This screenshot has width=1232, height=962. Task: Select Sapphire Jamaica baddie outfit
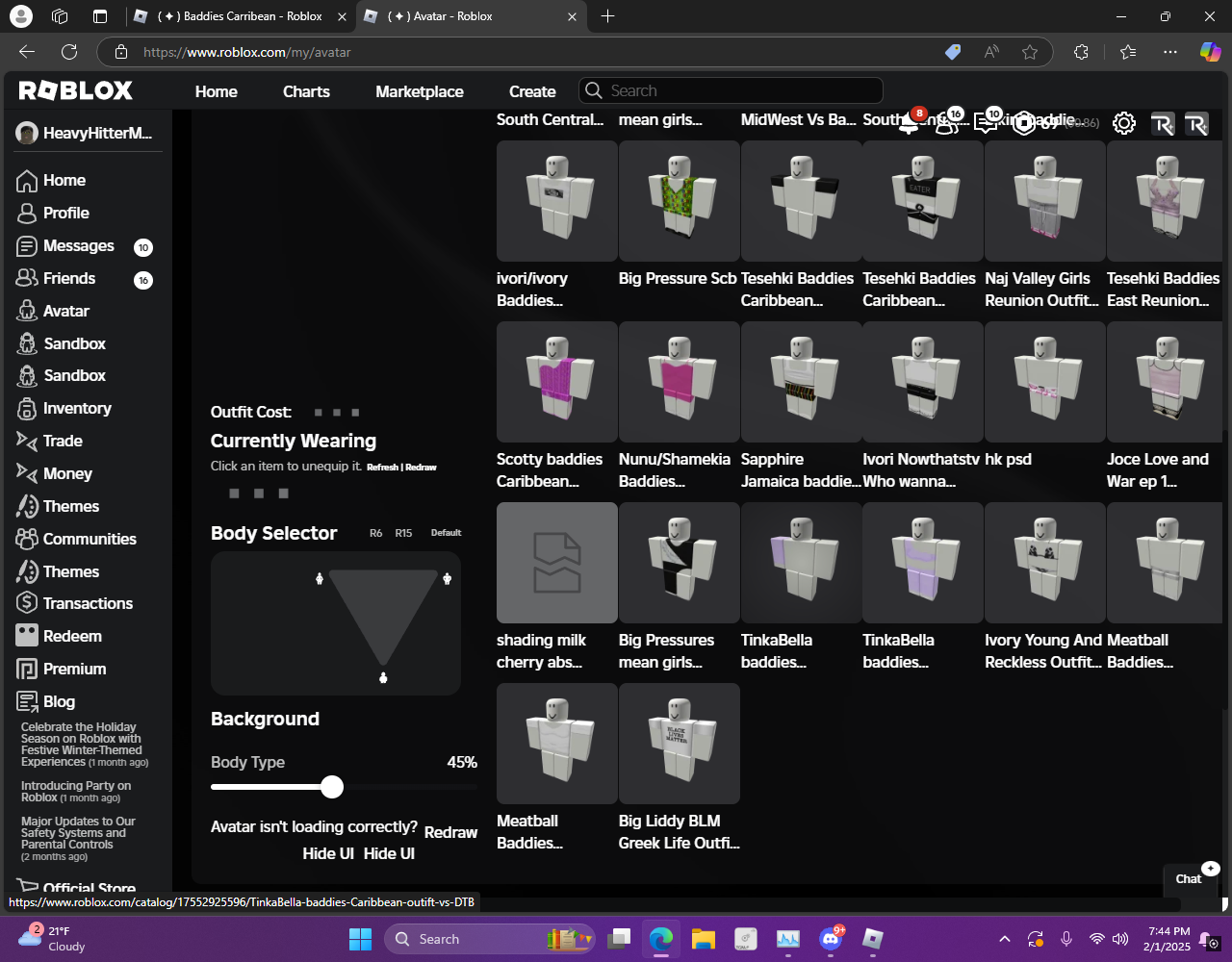pyautogui.click(x=802, y=382)
